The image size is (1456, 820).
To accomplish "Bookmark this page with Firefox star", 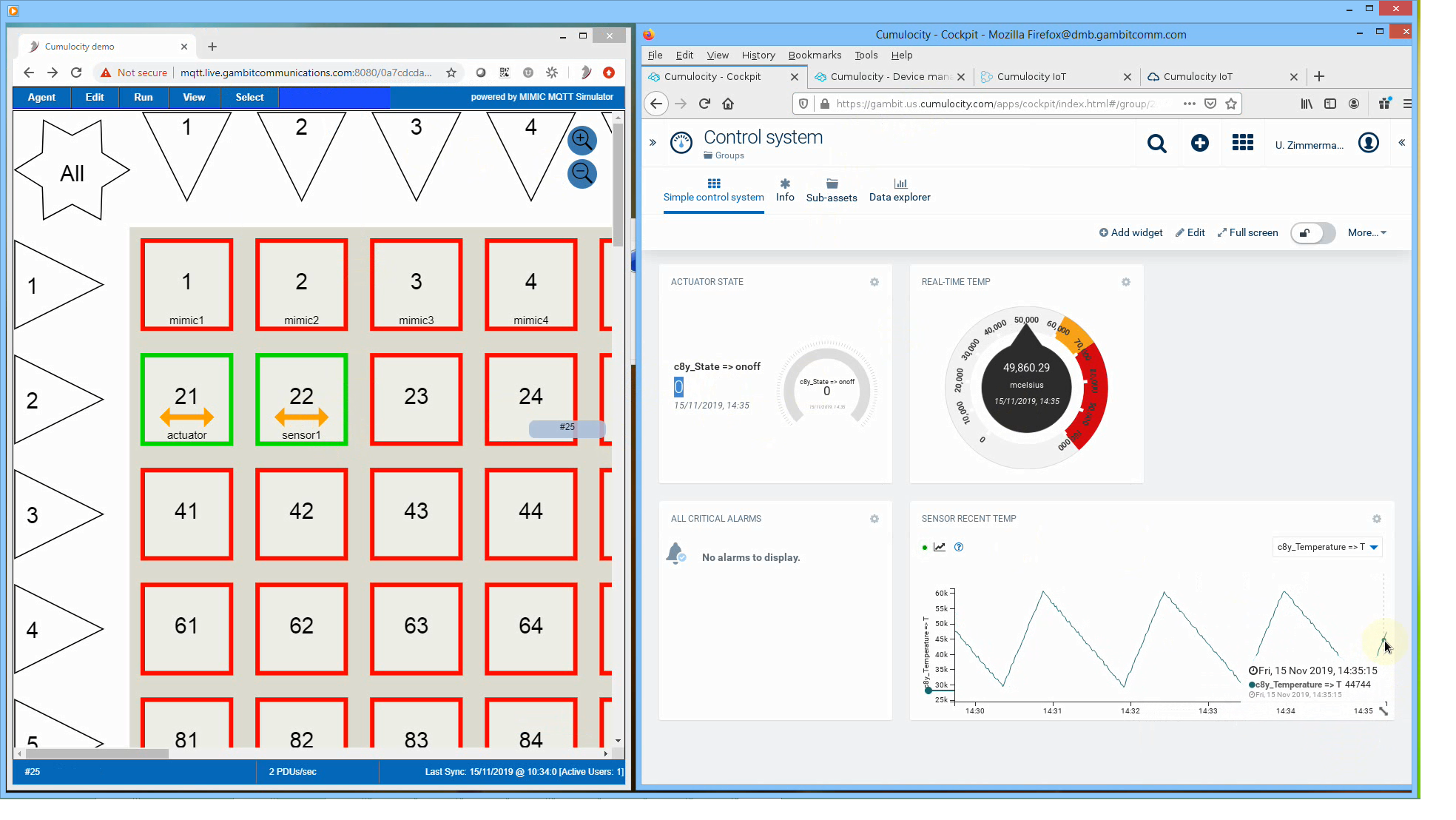I will click(x=1231, y=104).
